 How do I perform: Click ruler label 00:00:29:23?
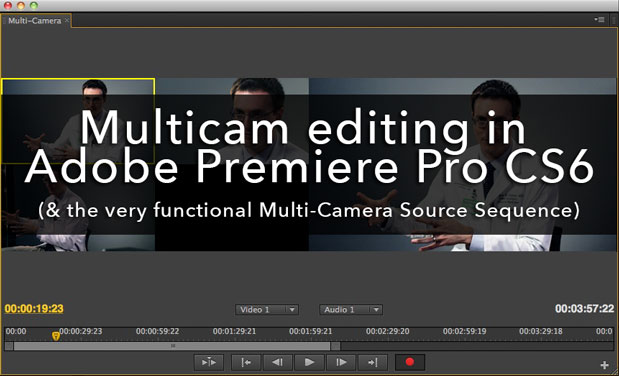pyautogui.click(x=81, y=331)
